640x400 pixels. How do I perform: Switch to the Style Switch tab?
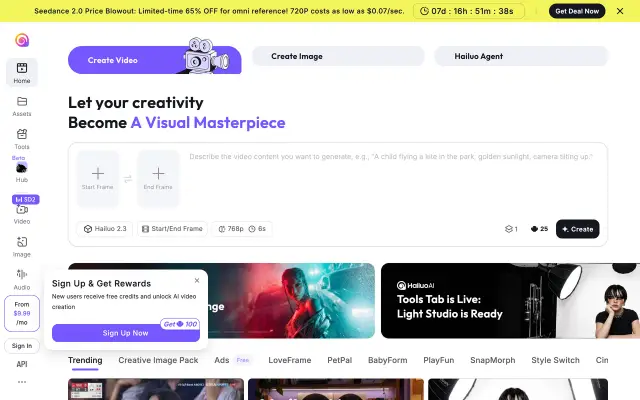(x=555, y=360)
